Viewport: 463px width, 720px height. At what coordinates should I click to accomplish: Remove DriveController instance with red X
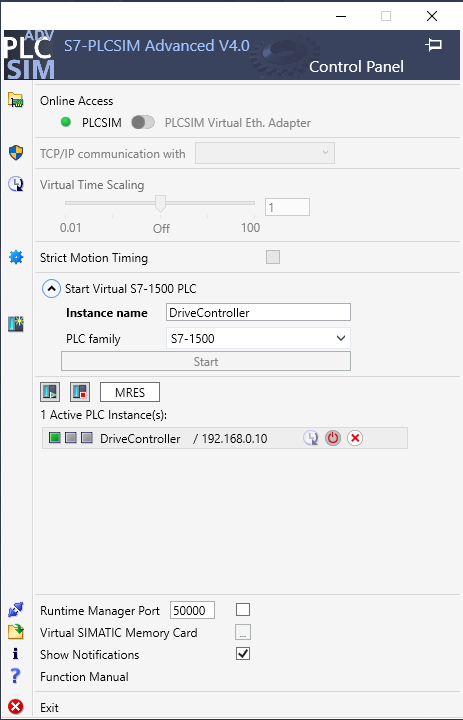tap(355, 438)
